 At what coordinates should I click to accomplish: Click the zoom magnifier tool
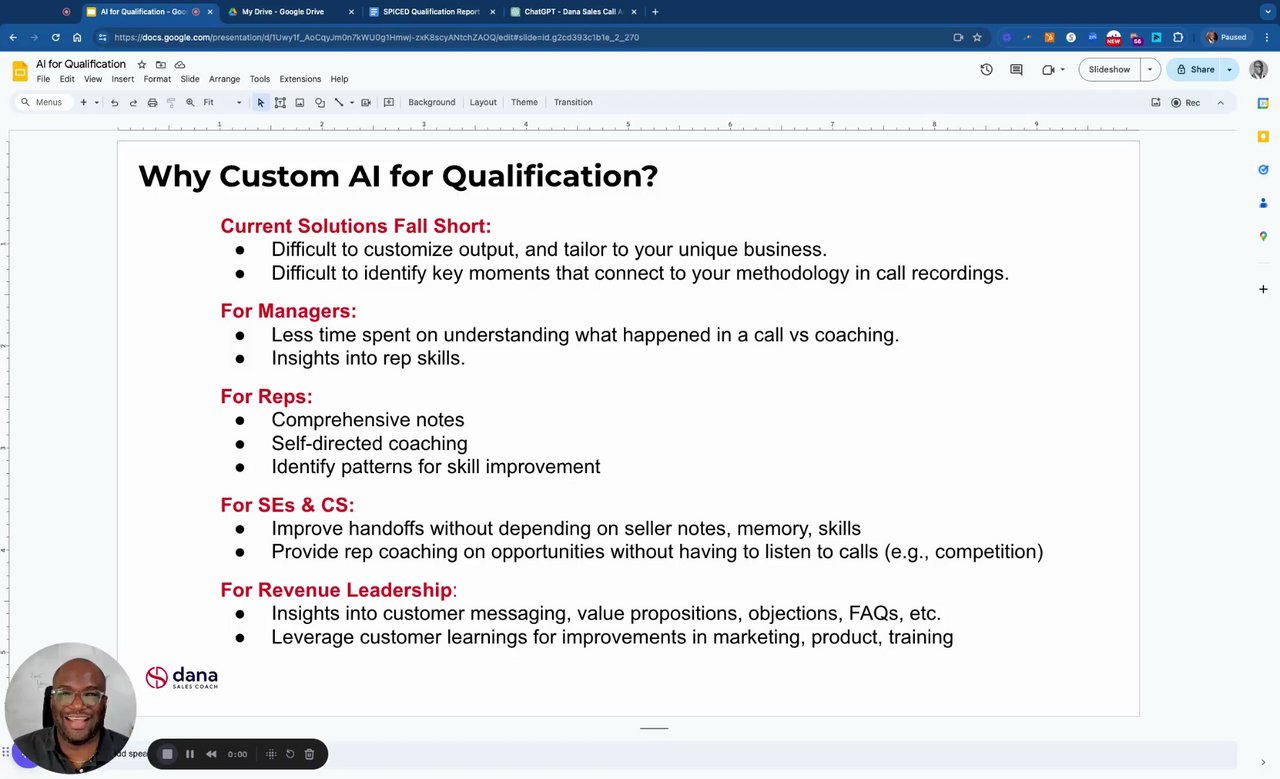tap(190, 102)
